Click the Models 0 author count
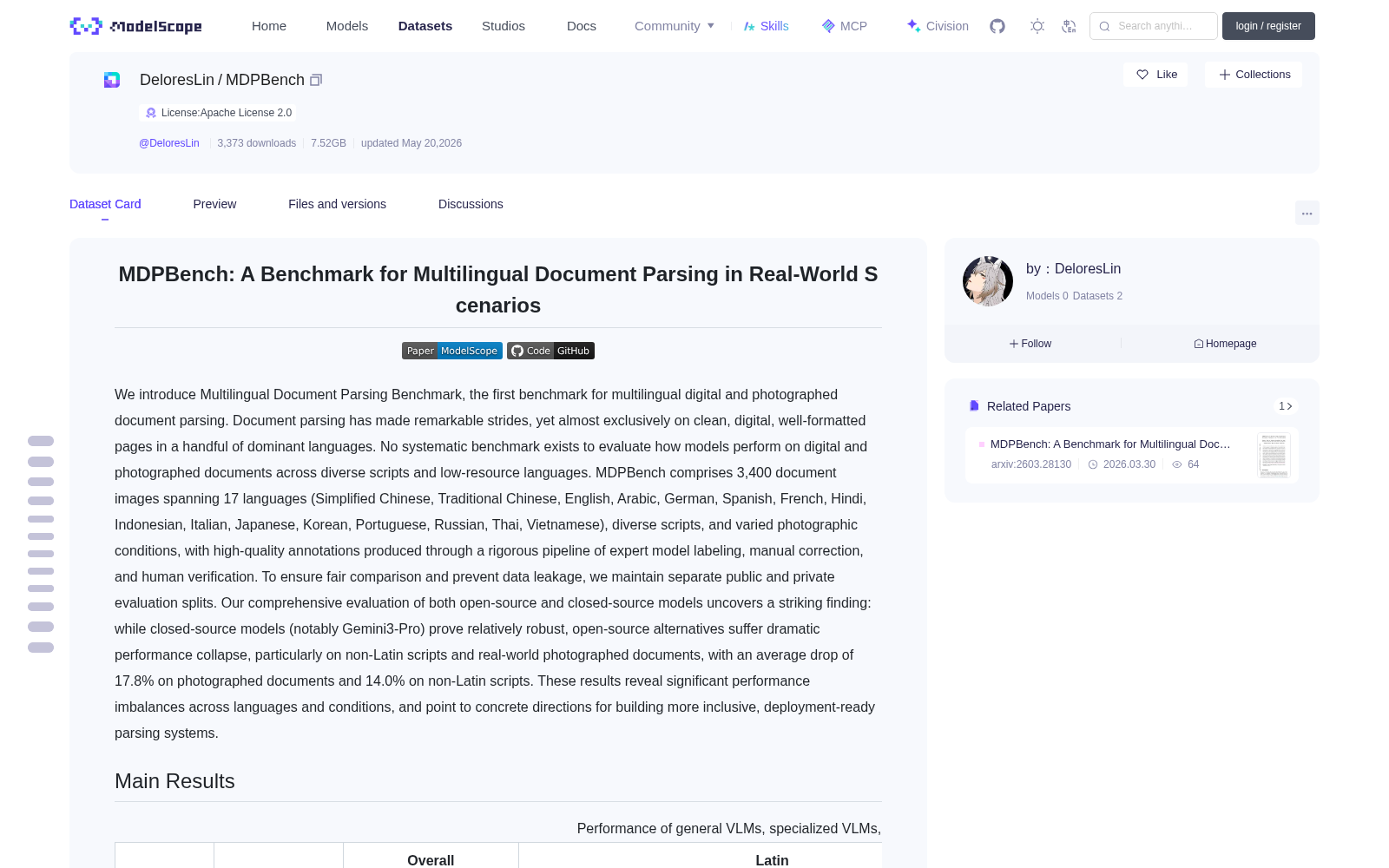The image size is (1389, 868). pos(1047,296)
